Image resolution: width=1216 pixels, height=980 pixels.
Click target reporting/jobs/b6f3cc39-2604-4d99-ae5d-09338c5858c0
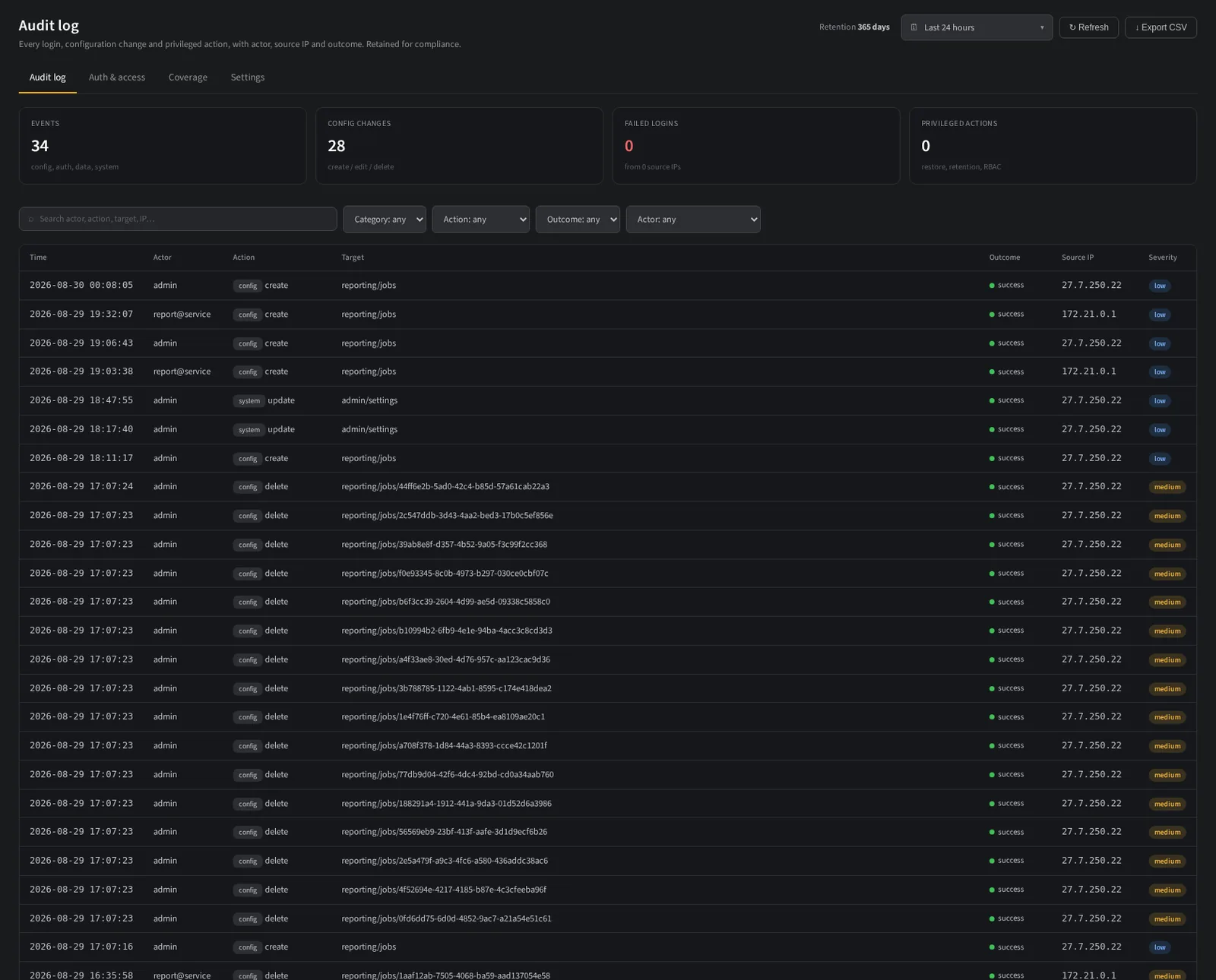446,602
